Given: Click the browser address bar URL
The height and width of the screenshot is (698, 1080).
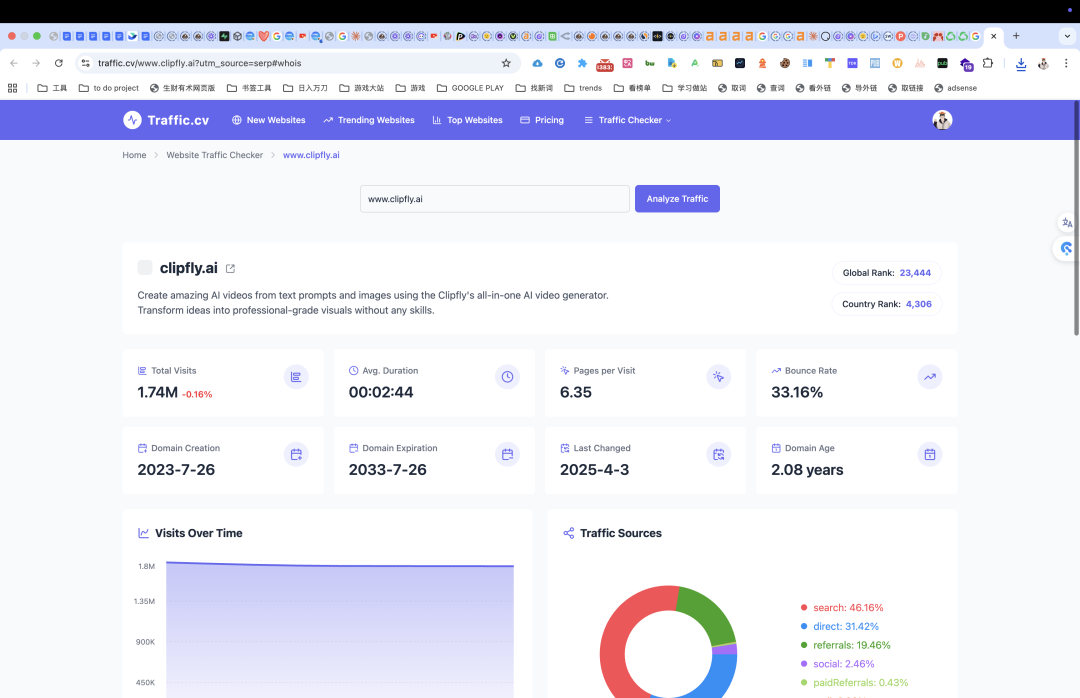Looking at the screenshot, I should tap(200, 63).
